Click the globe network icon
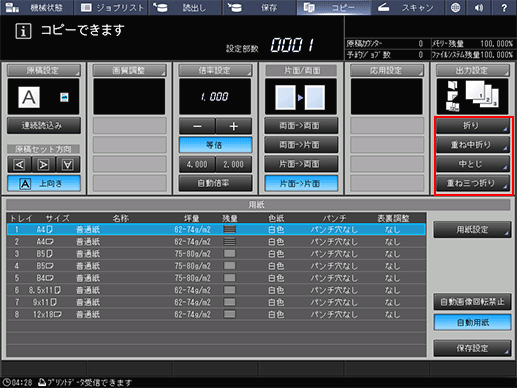This screenshot has width=517, height=388. (455, 7)
